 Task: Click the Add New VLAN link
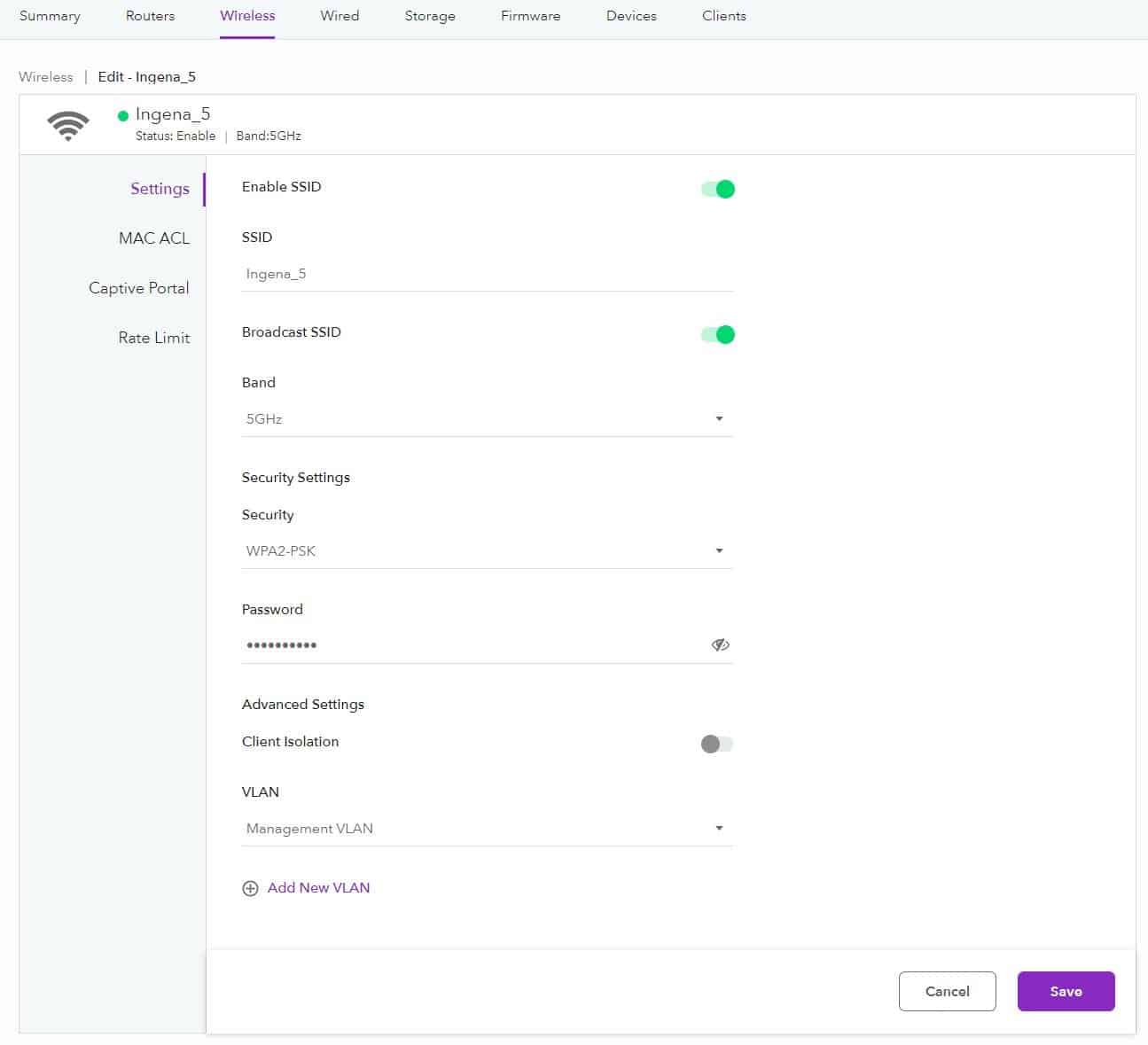[x=318, y=888]
